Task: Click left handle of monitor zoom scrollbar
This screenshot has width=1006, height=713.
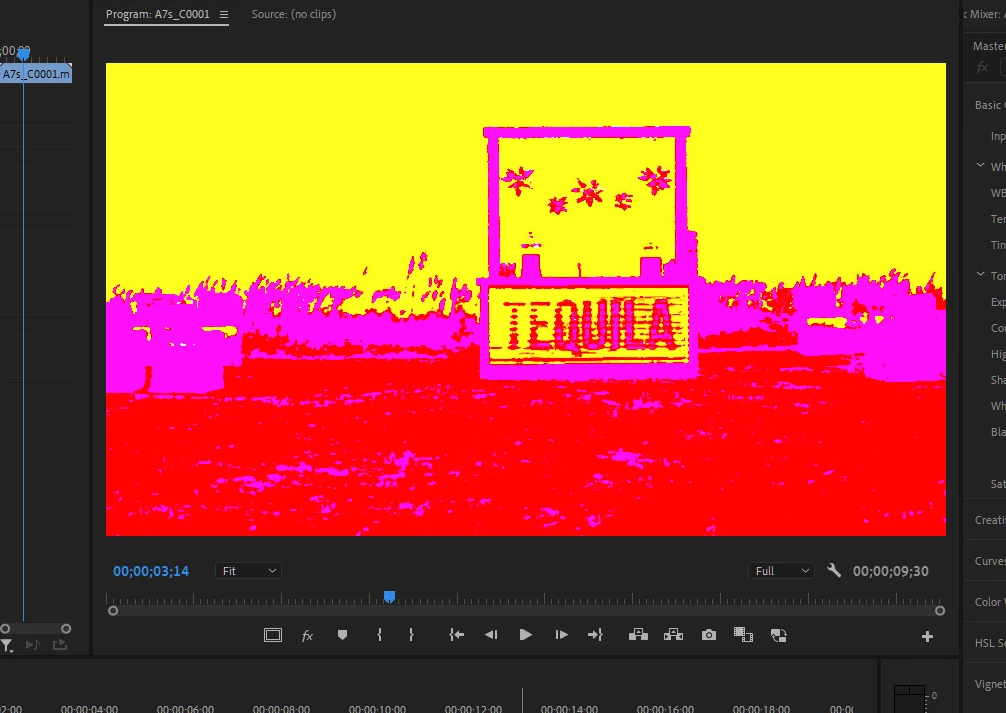Action: coord(113,611)
